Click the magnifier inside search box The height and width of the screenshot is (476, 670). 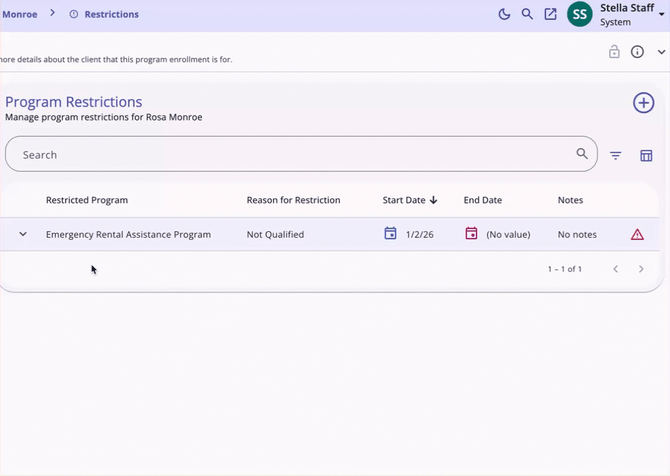[x=582, y=154]
